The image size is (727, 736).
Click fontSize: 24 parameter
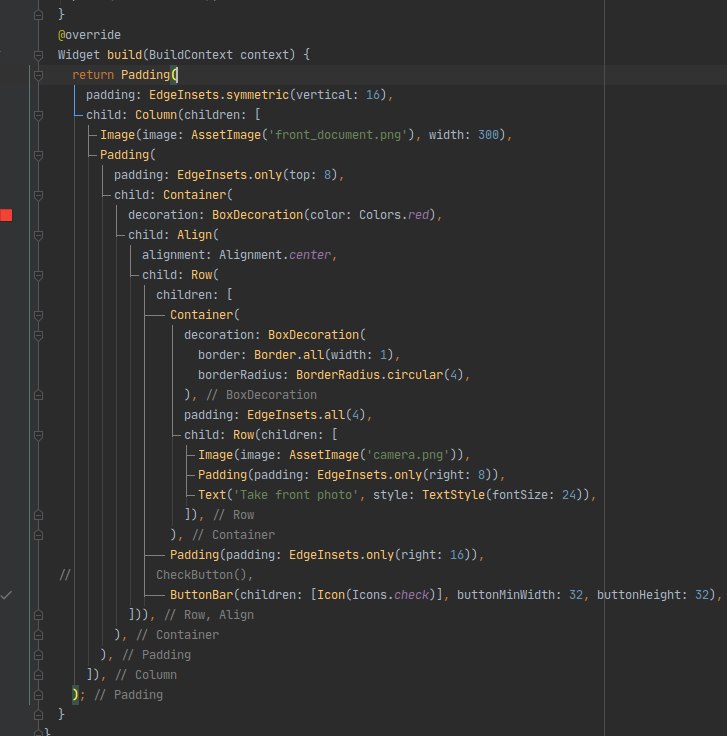pos(534,495)
